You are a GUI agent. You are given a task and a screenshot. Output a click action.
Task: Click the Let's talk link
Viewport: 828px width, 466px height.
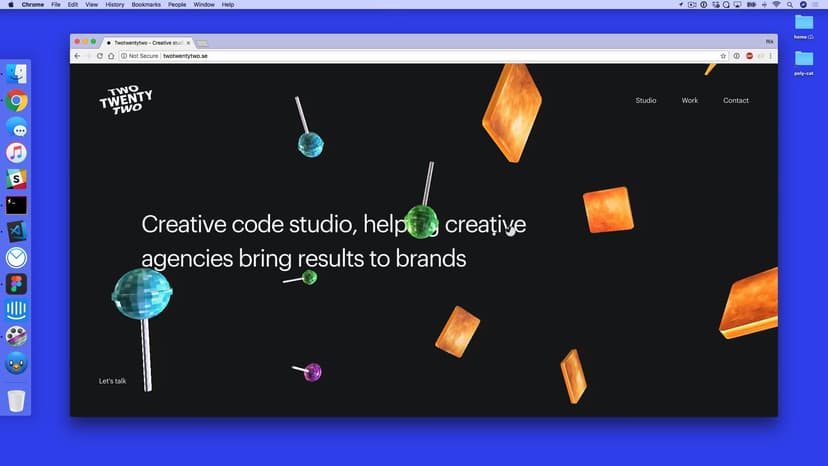point(112,381)
